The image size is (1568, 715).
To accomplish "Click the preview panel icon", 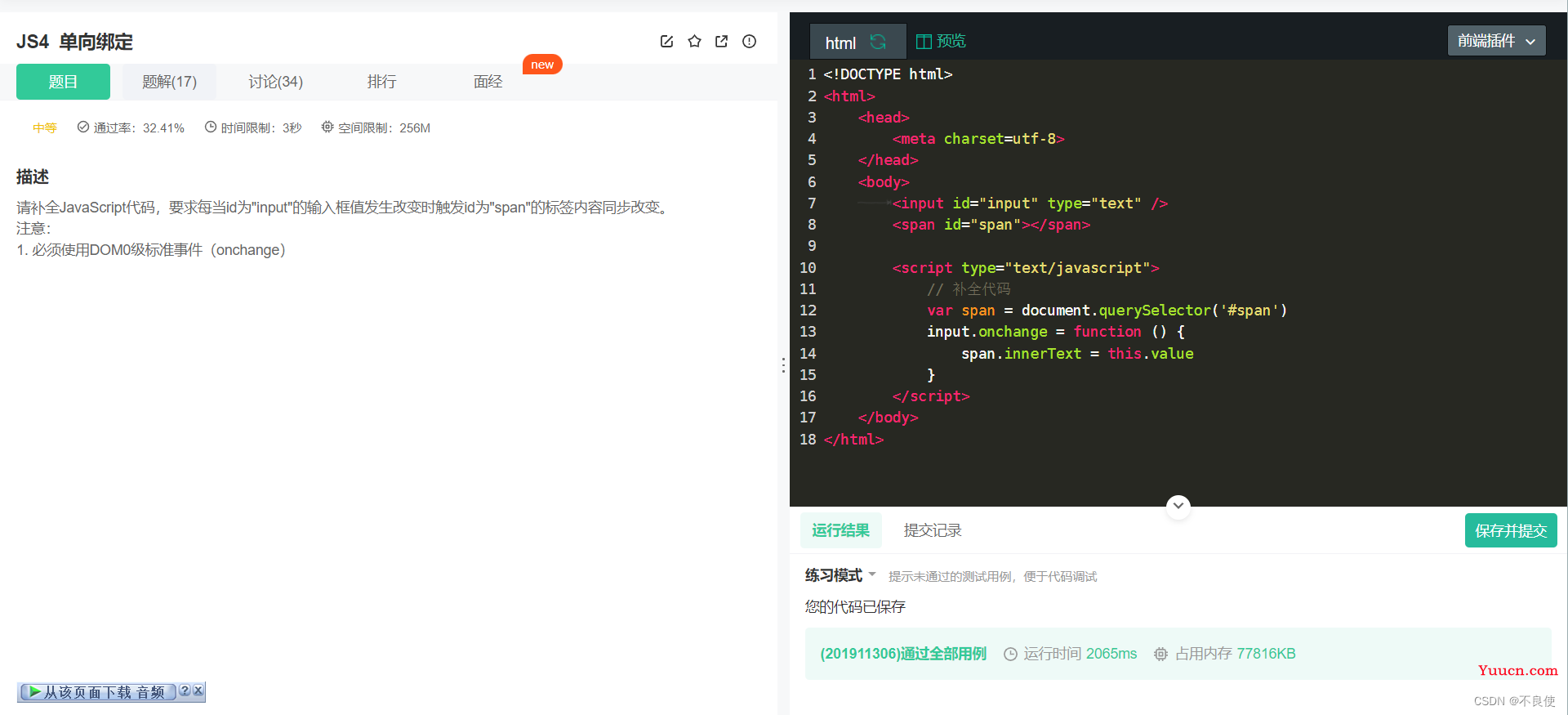I will (924, 42).
